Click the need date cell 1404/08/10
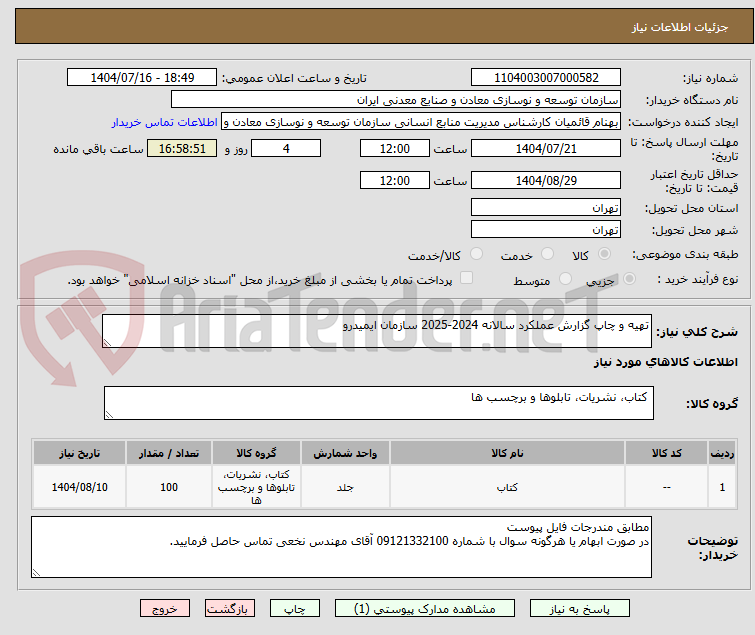755x635 pixels. coord(79,487)
